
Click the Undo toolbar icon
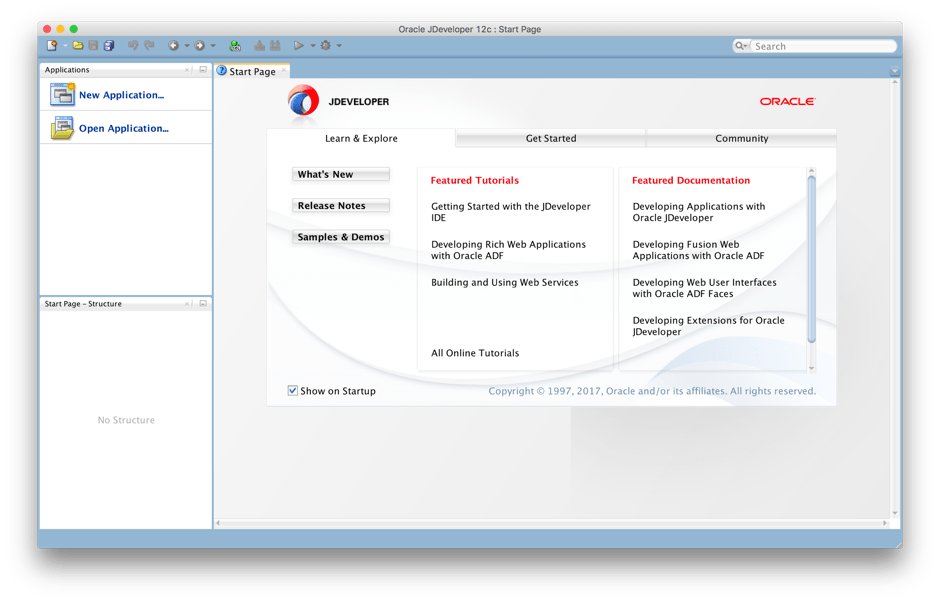click(x=133, y=46)
